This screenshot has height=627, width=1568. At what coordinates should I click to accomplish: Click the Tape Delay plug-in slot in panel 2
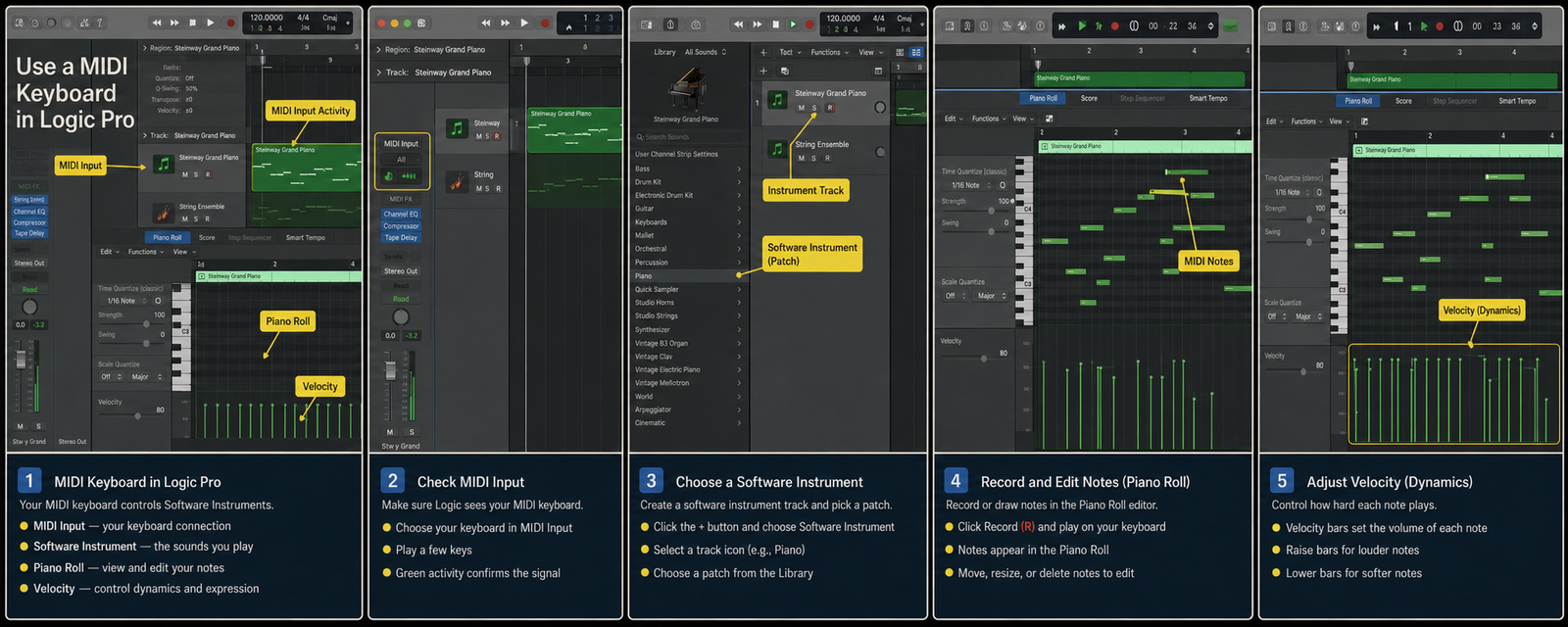coord(401,237)
